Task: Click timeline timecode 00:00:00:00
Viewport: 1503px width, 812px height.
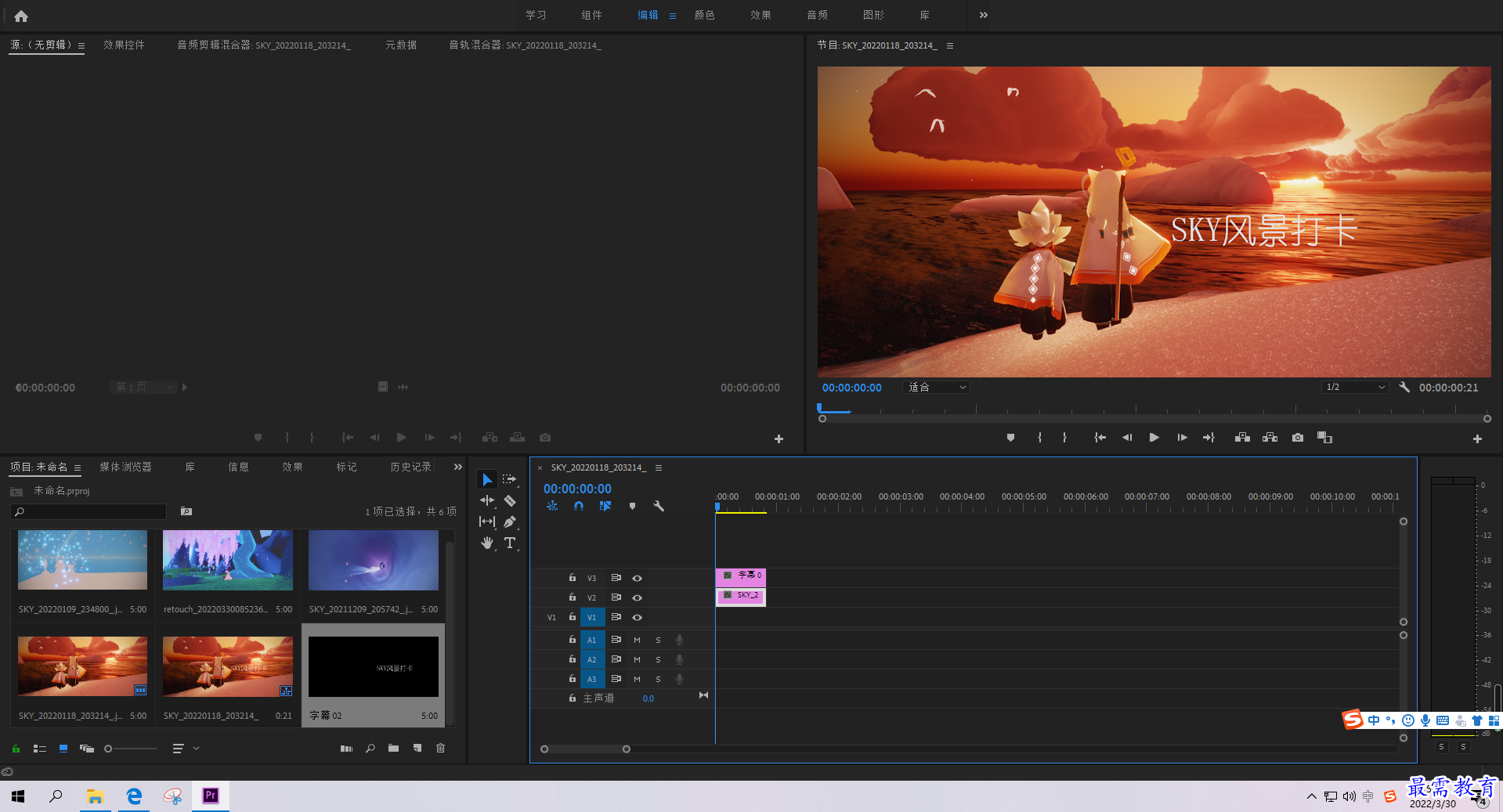Action: (x=577, y=489)
